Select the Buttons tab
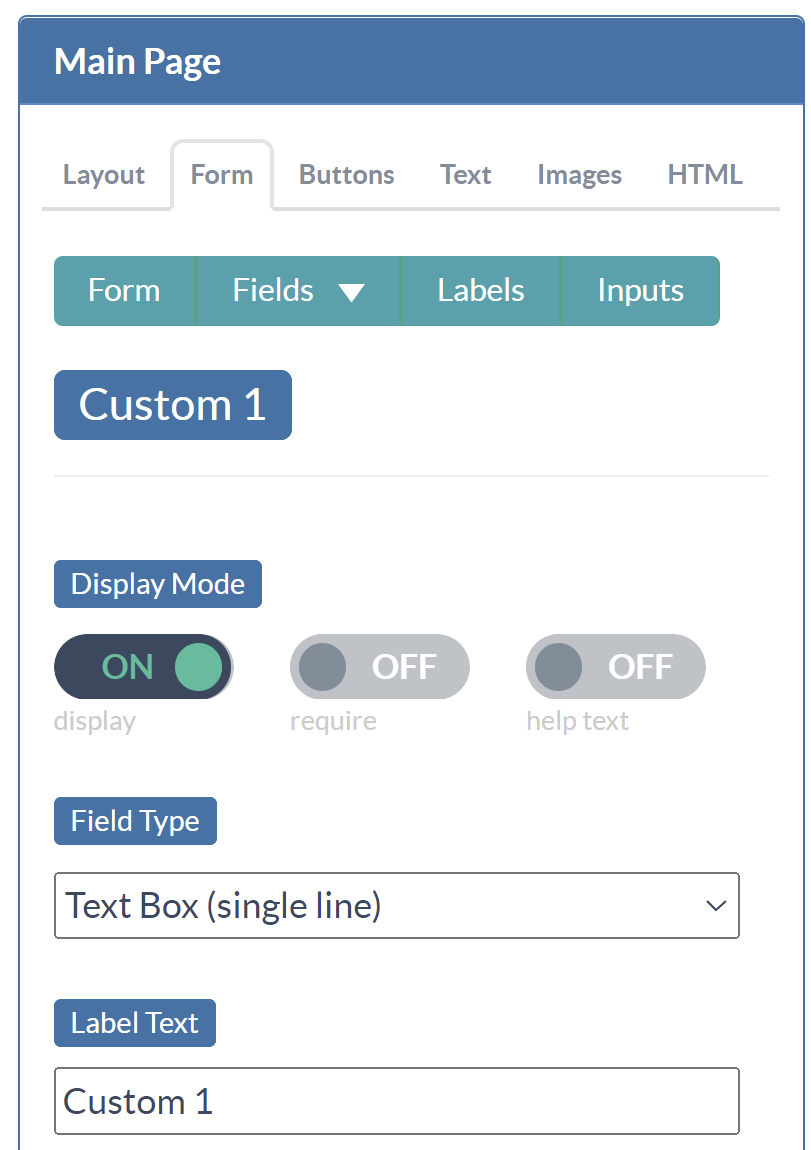 tap(346, 174)
